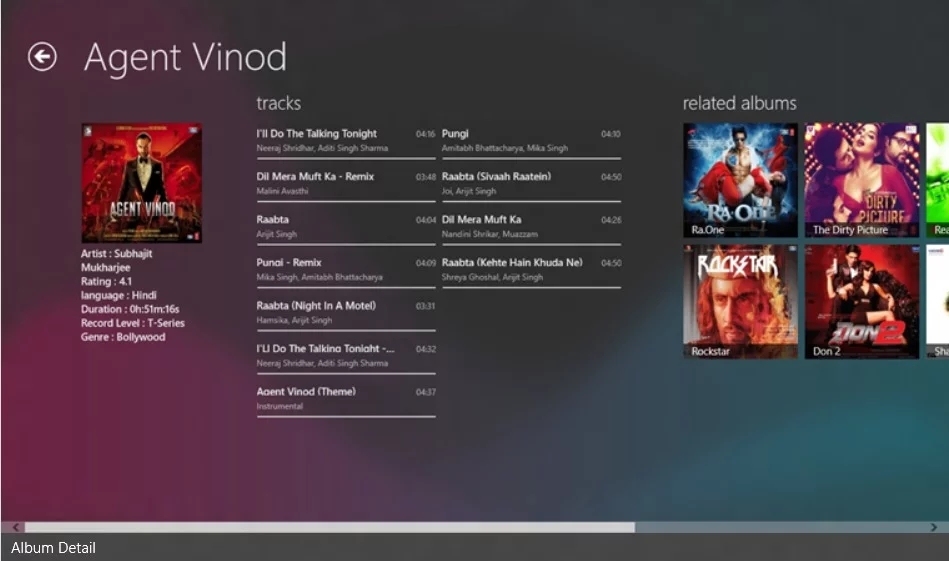The height and width of the screenshot is (561, 949).
Task: Open The Dirty Picture related album
Action: coord(862,180)
